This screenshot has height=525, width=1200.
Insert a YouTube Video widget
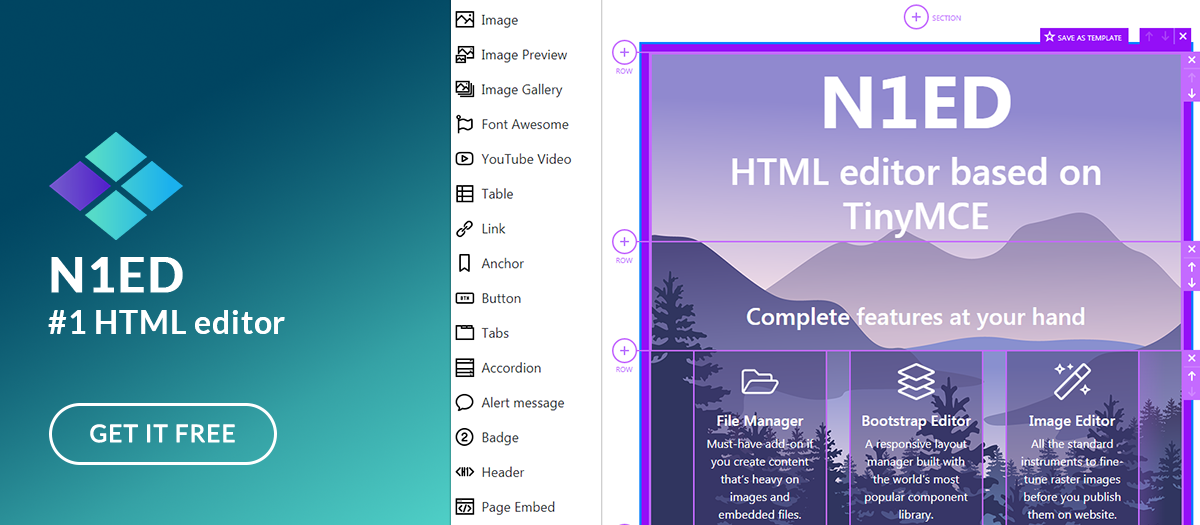point(525,159)
